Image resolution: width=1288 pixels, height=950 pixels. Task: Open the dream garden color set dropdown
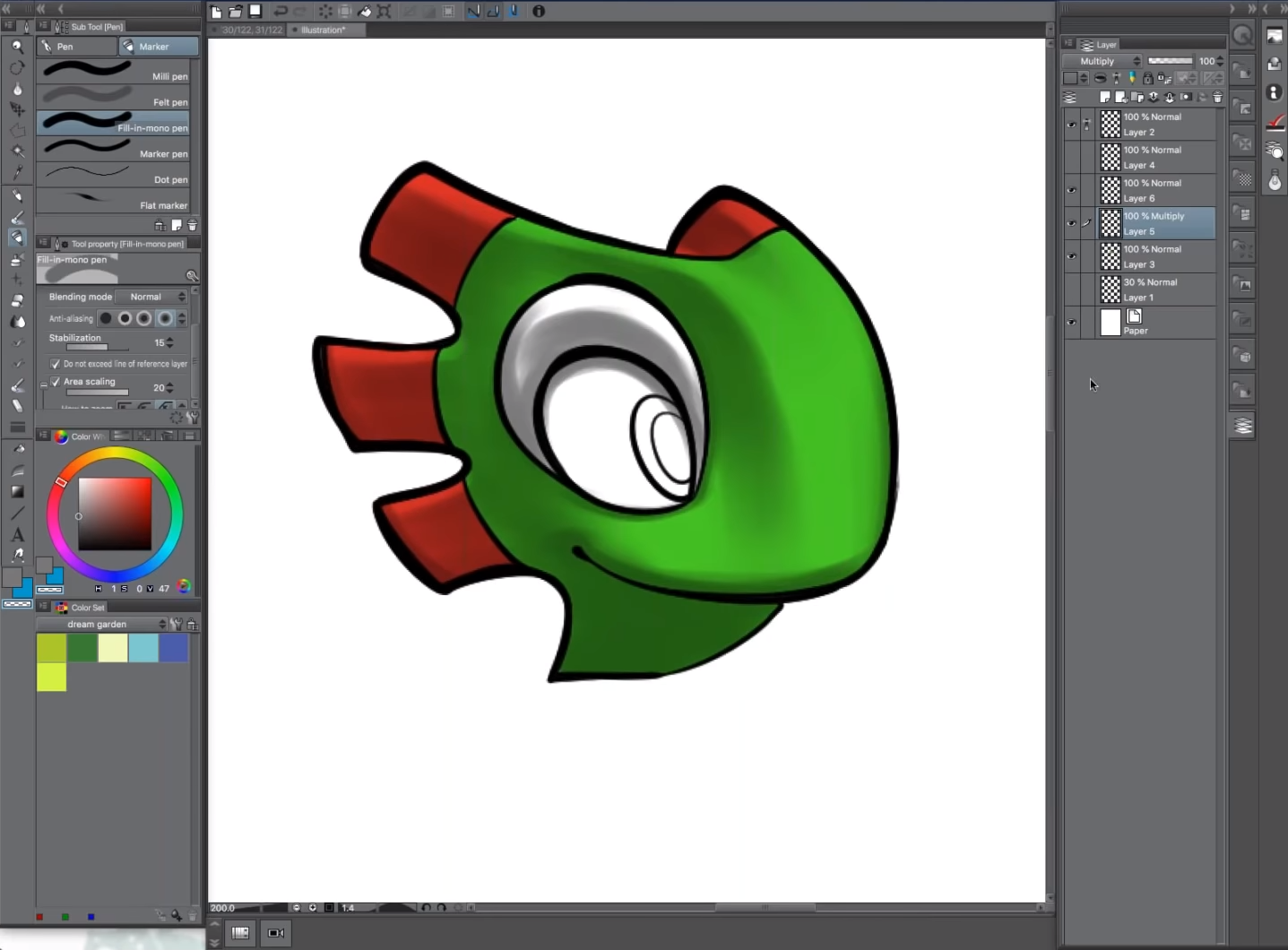102,625
